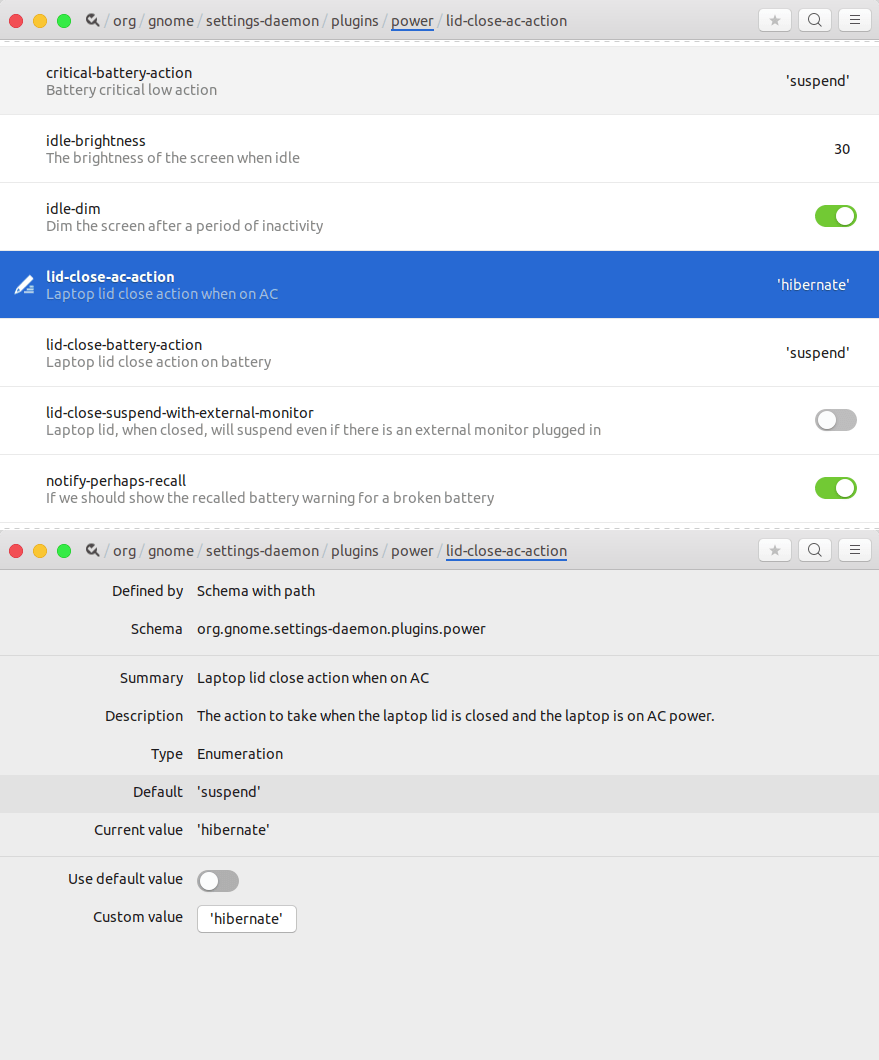The image size is (879, 1060).
Task: Enable lid-close-suspend-with-external-monitor
Action: (x=836, y=420)
